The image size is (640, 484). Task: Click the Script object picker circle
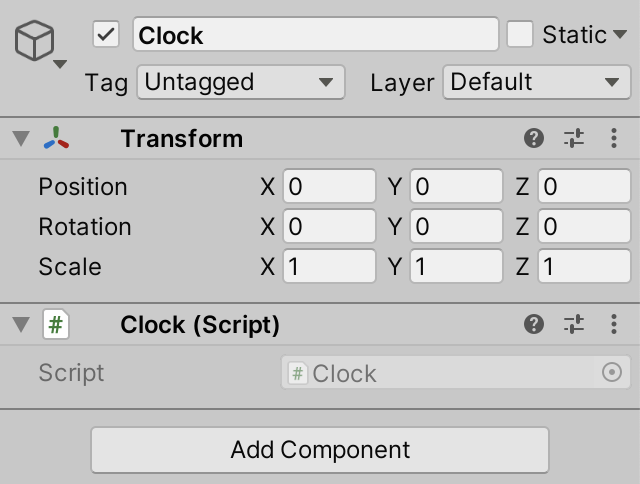pyautogui.click(x=611, y=372)
